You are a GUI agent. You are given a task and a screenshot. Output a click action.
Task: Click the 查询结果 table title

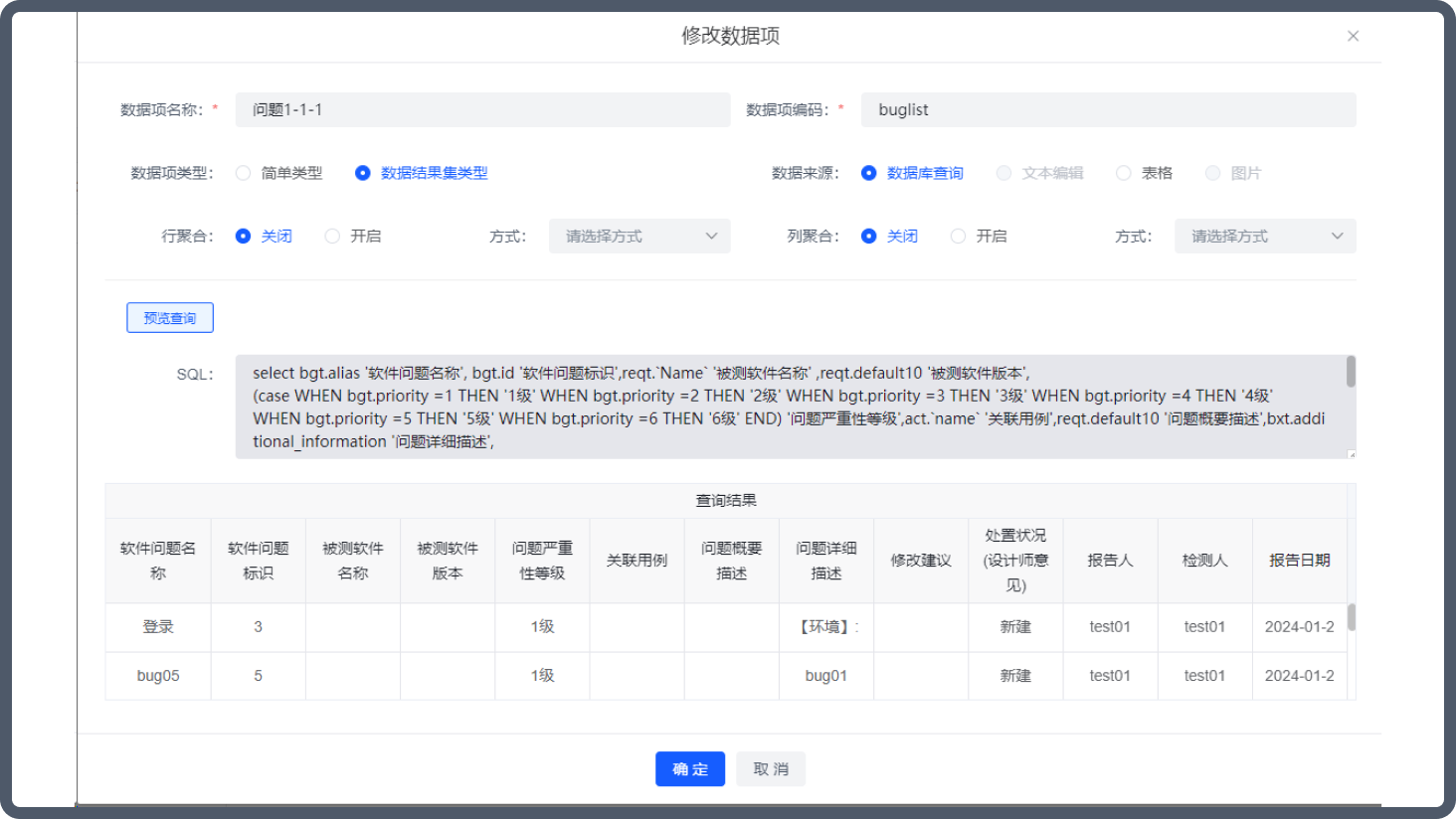(726, 501)
